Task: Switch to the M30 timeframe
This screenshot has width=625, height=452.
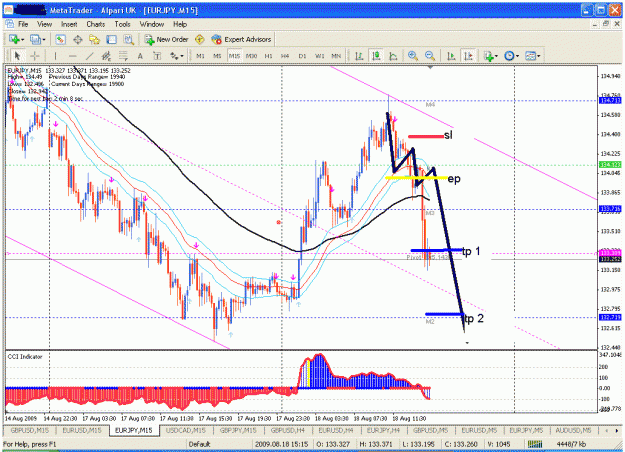Action: coord(252,56)
